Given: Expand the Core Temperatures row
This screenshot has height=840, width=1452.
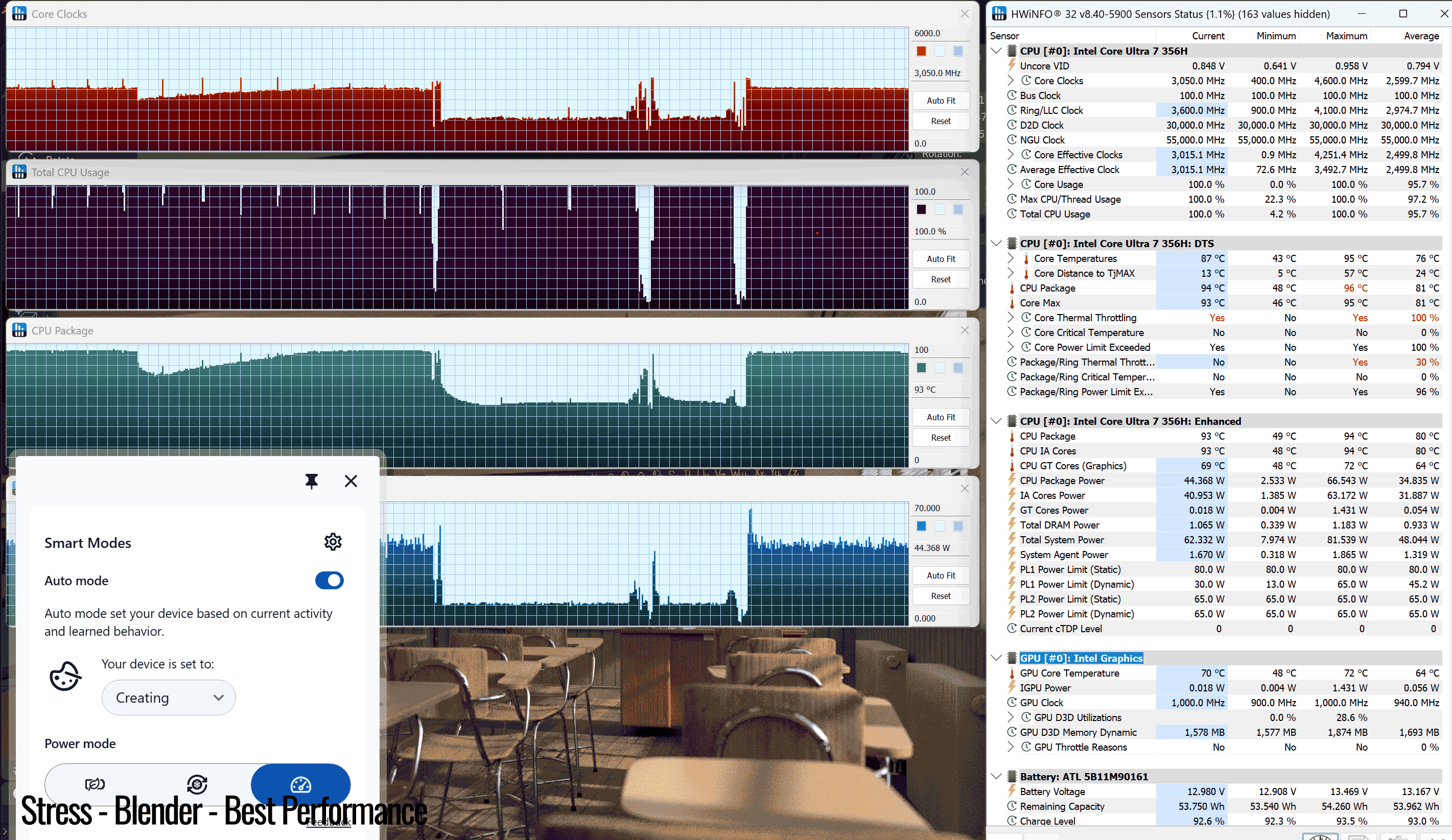Looking at the screenshot, I should pos(1011,258).
